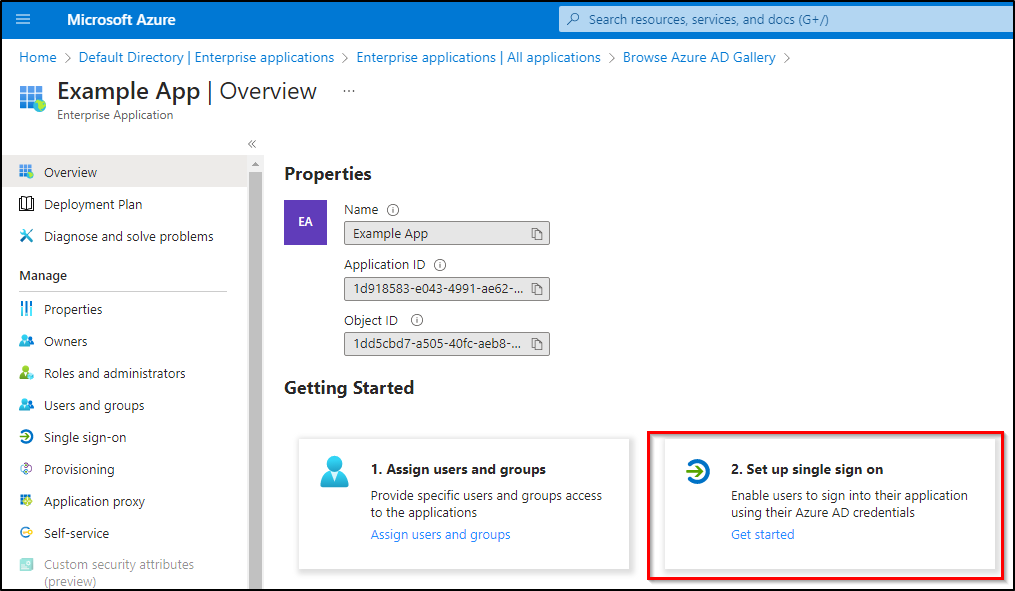
Task: Navigate to Browse Azure AD Gallery breadcrumb
Action: 699,57
